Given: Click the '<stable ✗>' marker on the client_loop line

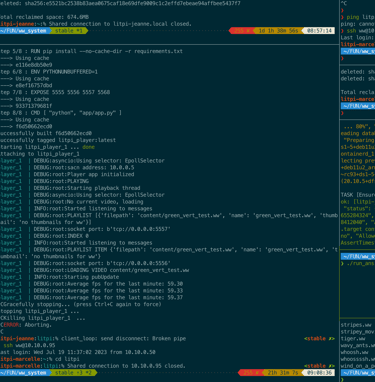Looking at the screenshot, I should (319, 339).
